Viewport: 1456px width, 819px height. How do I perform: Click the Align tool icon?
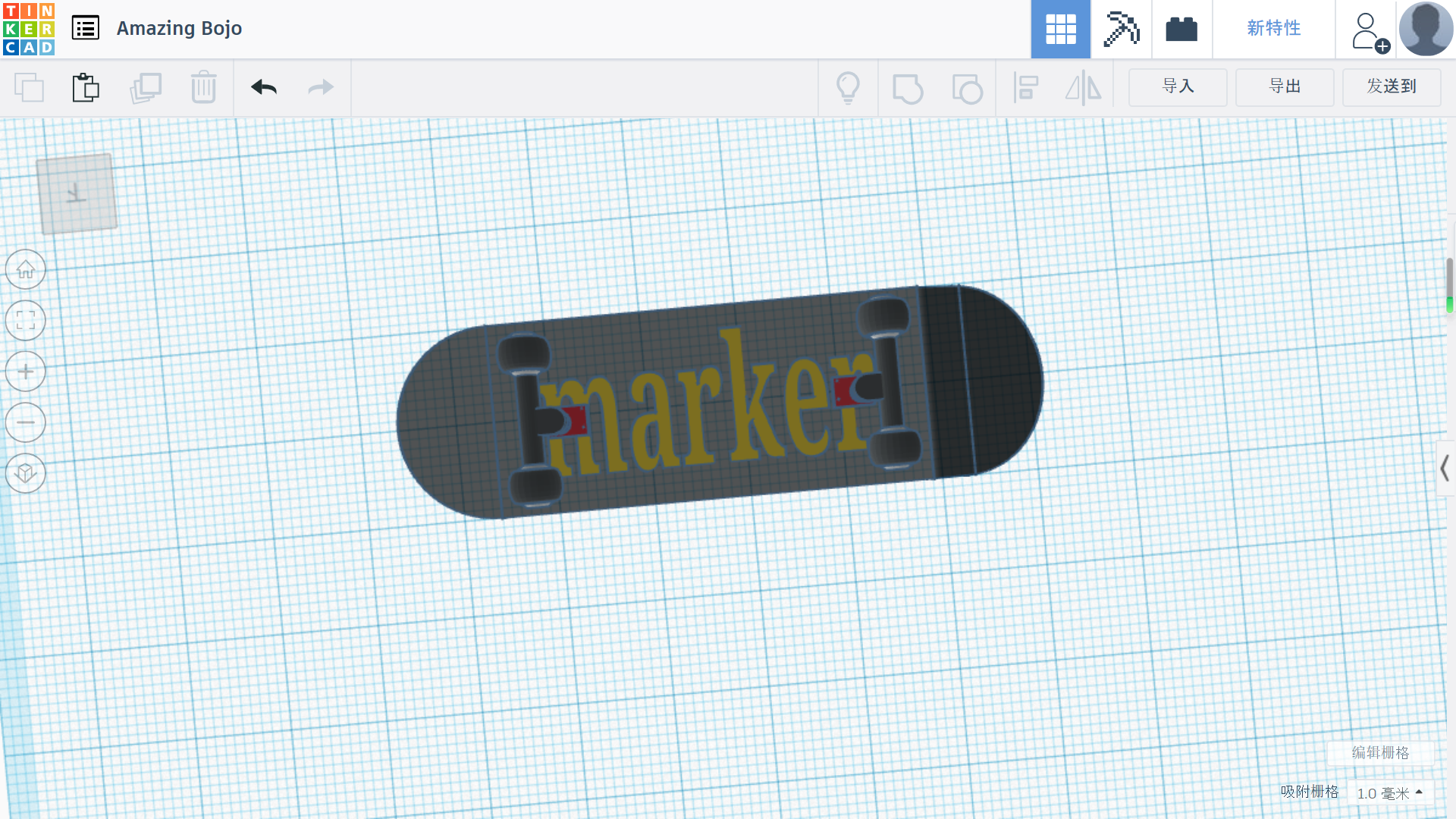[1026, 88]
